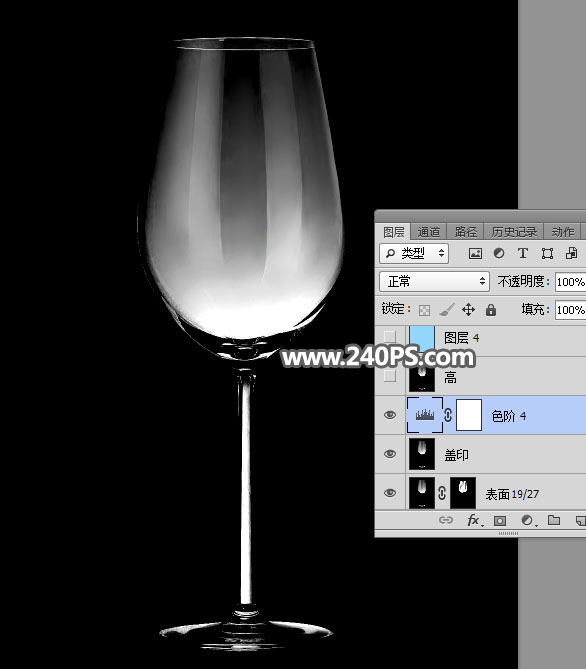Click the 表面19/27 mask link chain

[x=442, y=493]
